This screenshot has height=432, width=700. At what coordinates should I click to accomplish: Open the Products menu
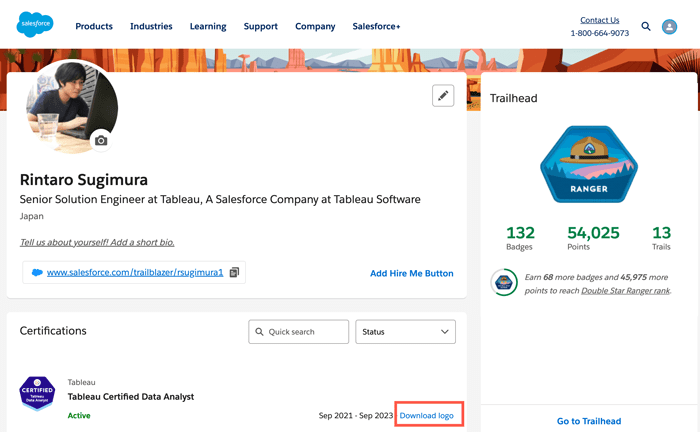tap(94, 27)
